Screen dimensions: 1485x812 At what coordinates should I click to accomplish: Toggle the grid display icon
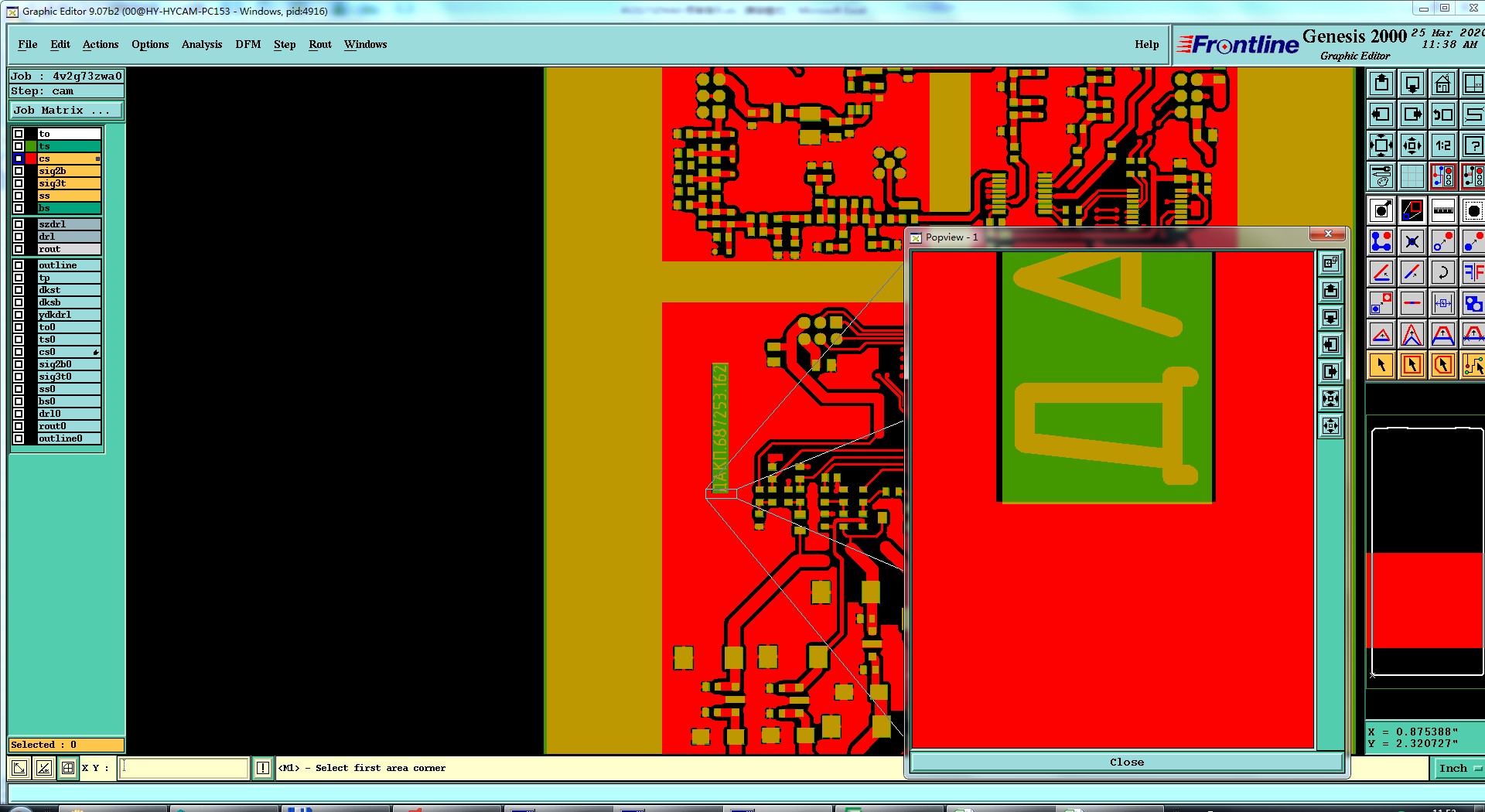1412,176
